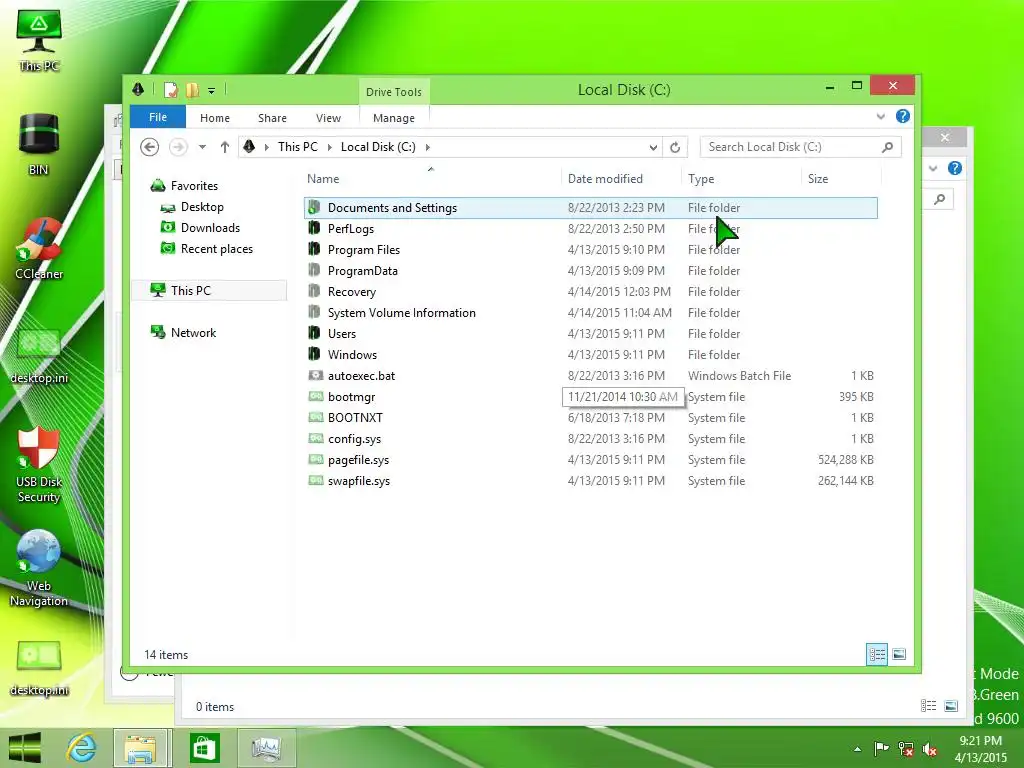Image resolution: width=1024 pixels, height=768 pixels.
Task: Switch to Details view in status bar
Action: pyautogui.click(x=876, y=654)
